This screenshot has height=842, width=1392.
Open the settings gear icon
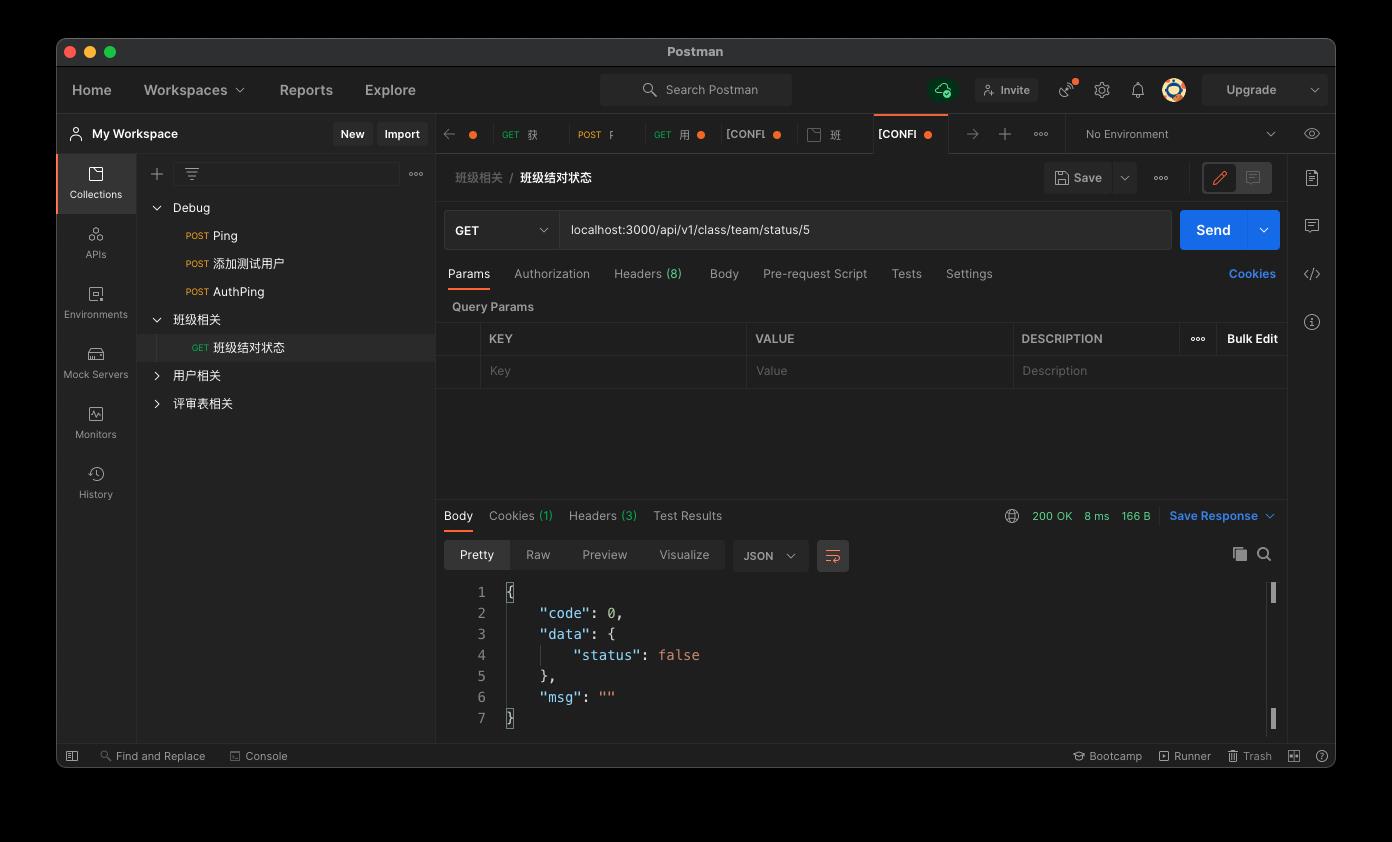coord(1102,90)
